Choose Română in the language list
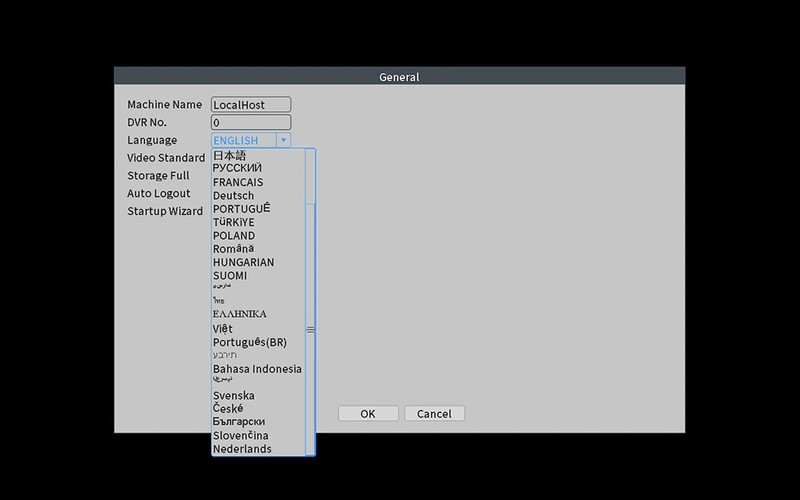The width and height of the screenshot is (800, 500). [x=233, y=249]
